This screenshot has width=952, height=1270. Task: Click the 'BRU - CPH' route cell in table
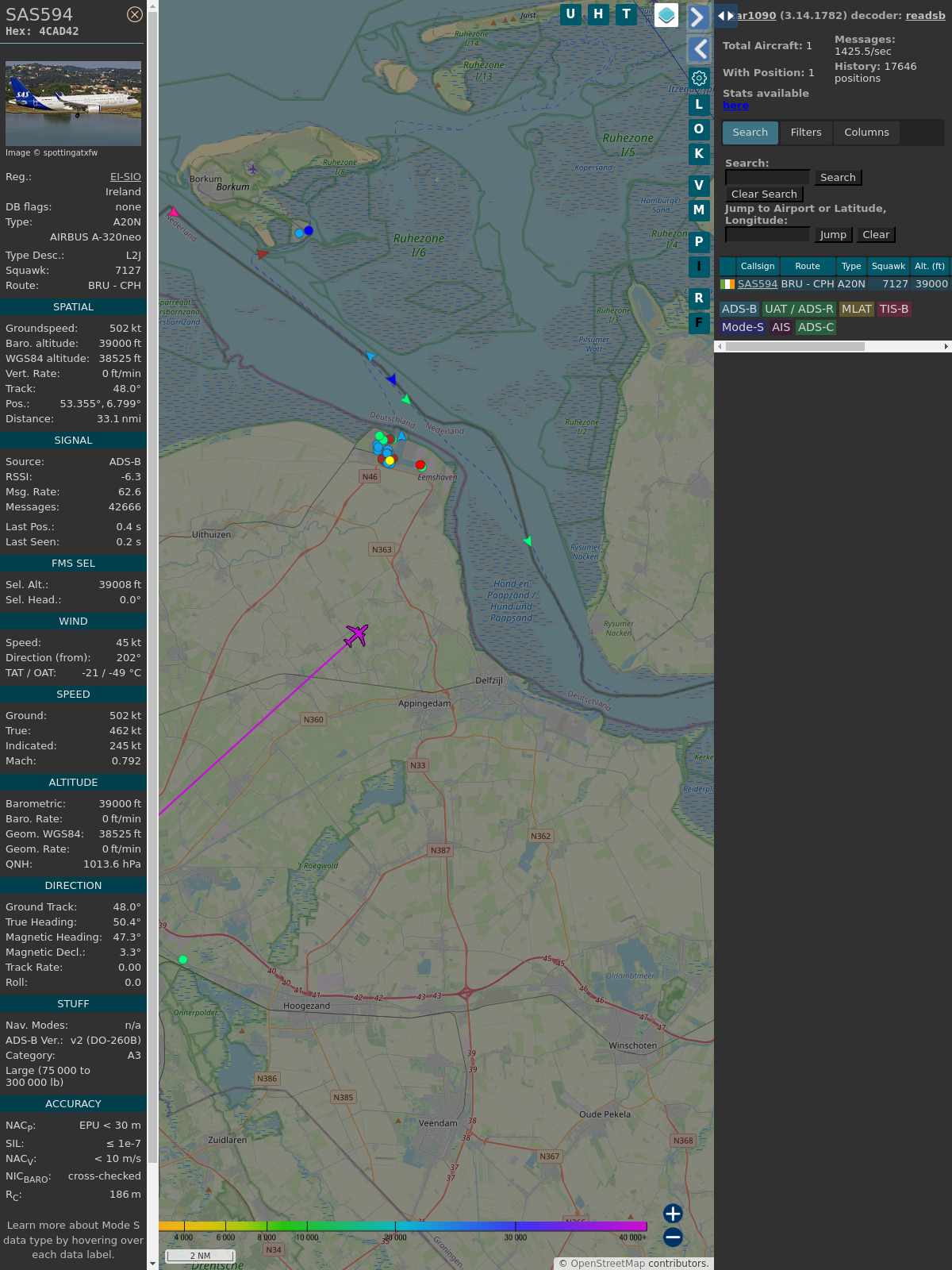coord(808,284)
